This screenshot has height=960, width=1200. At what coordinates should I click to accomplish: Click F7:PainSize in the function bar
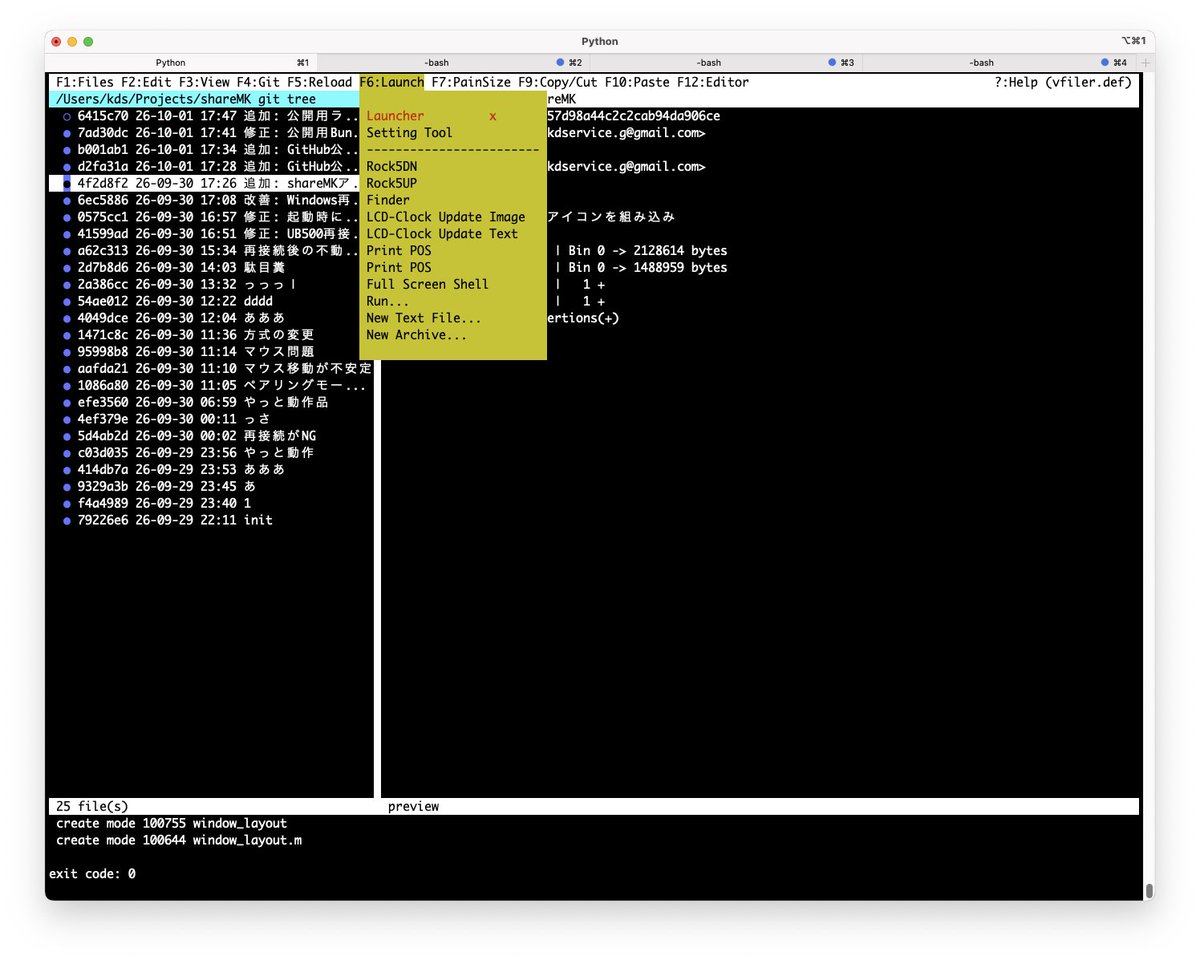click(471, 82)
